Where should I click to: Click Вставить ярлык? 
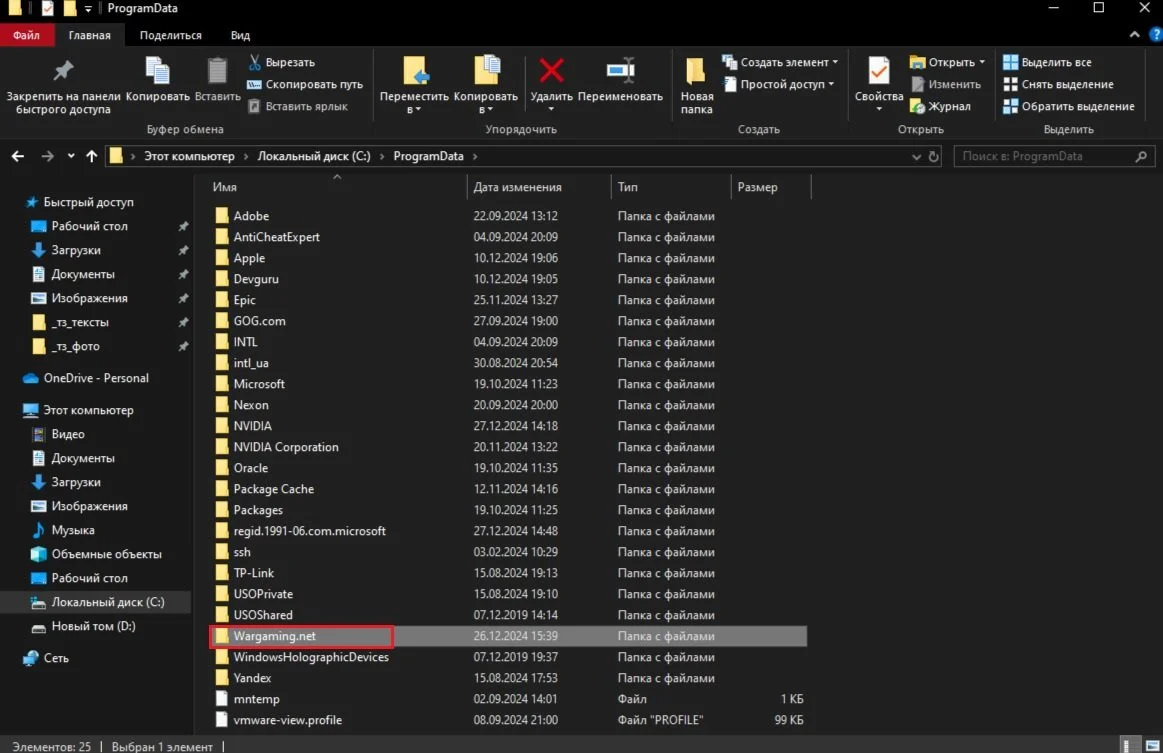(297, 106)
